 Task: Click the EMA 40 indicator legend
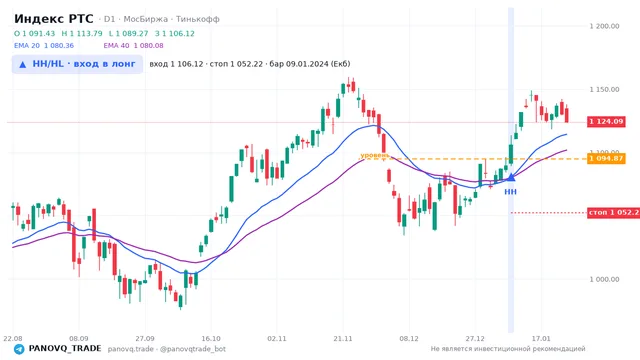(133, 46)
